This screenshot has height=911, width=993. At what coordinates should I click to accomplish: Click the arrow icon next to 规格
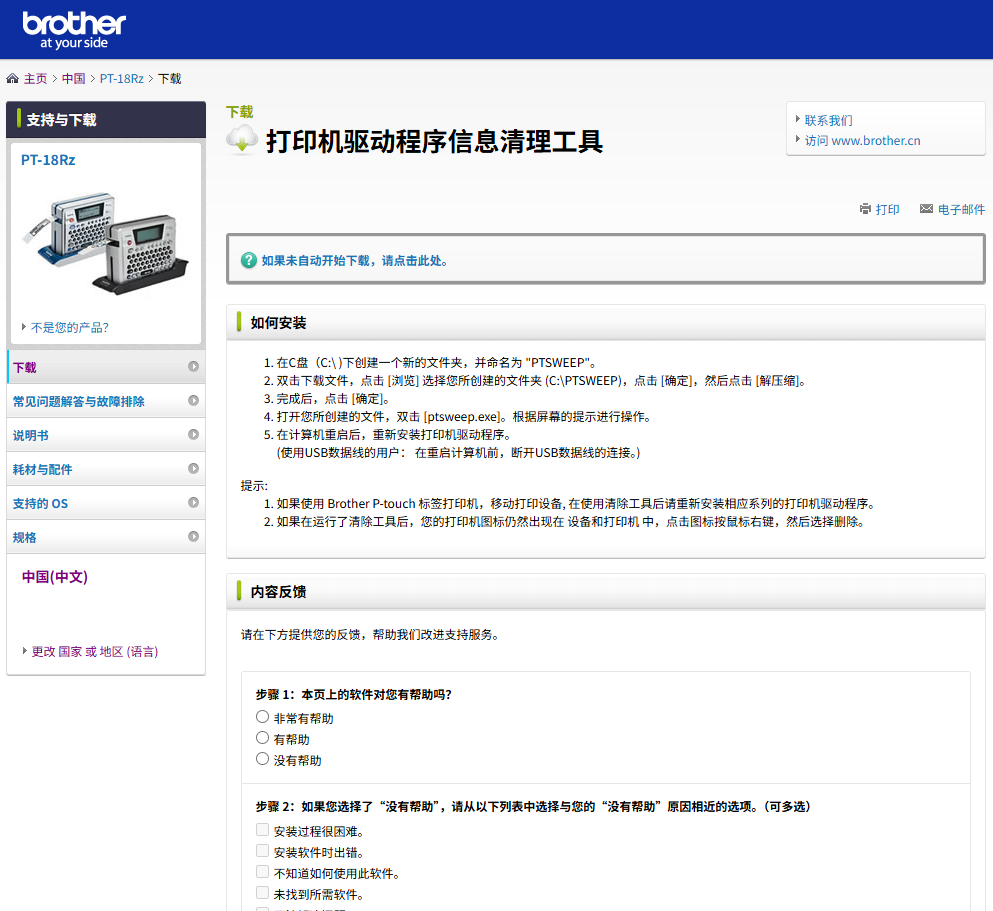point(193,537)
